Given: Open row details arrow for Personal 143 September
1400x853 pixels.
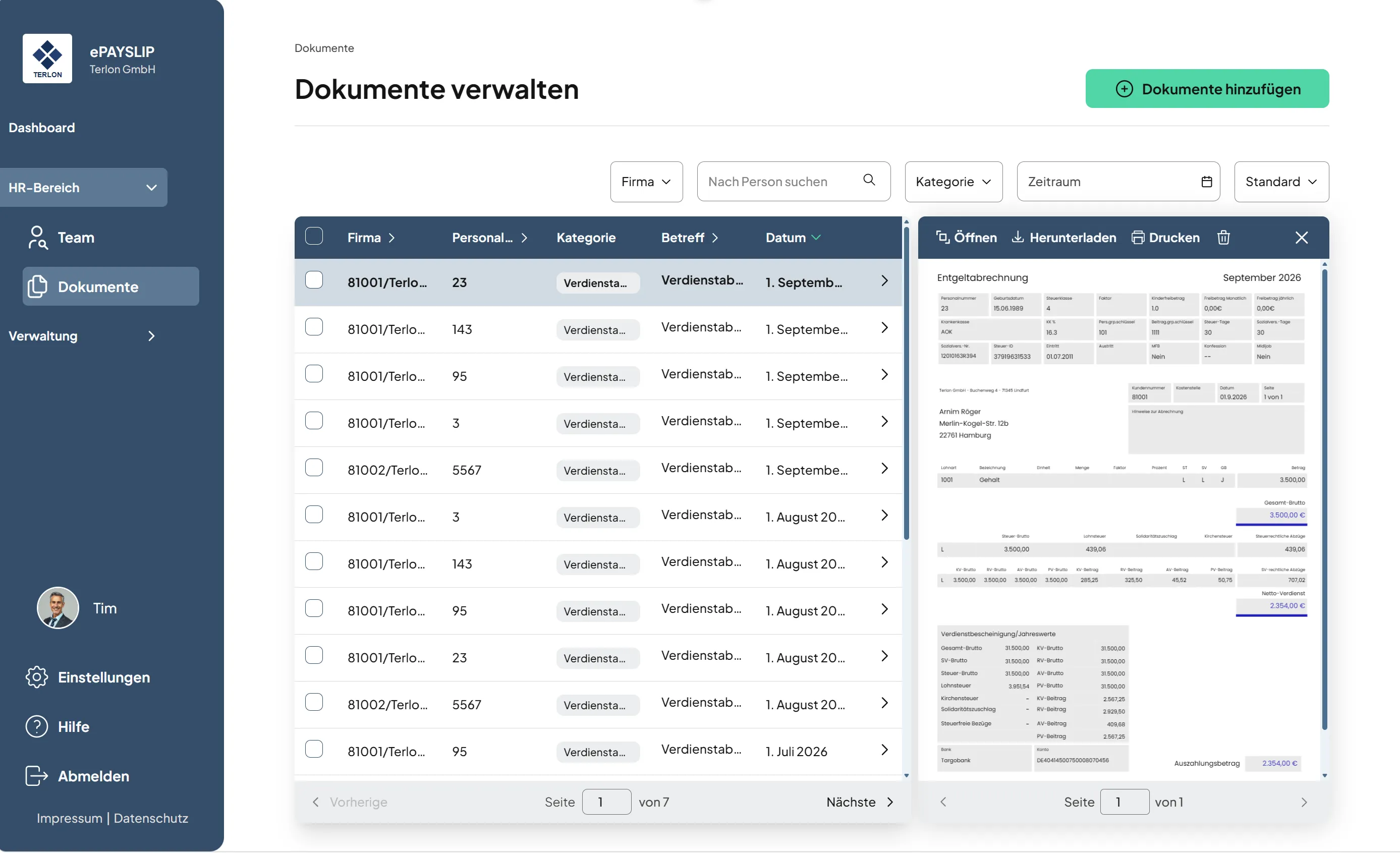Looking at the screenshot, I should click(884, 328).
